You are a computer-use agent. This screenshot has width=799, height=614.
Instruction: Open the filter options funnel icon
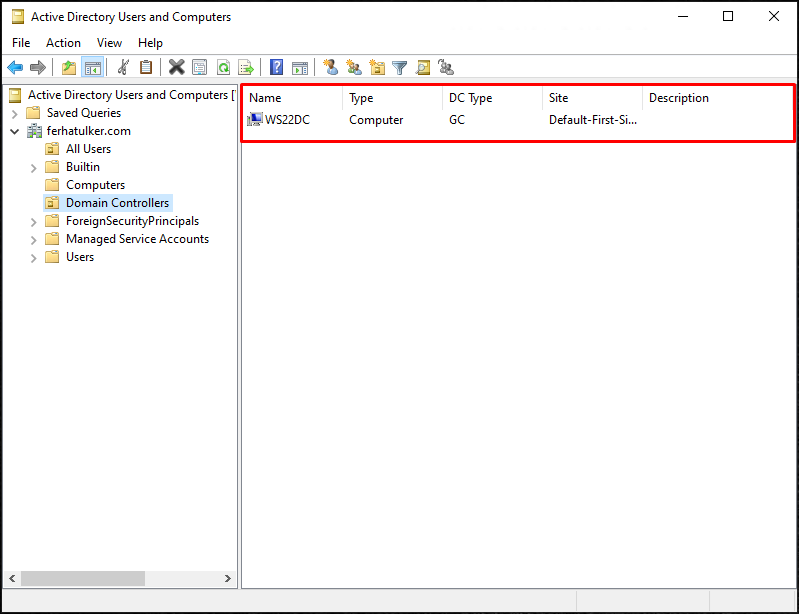tap(400, 67)
